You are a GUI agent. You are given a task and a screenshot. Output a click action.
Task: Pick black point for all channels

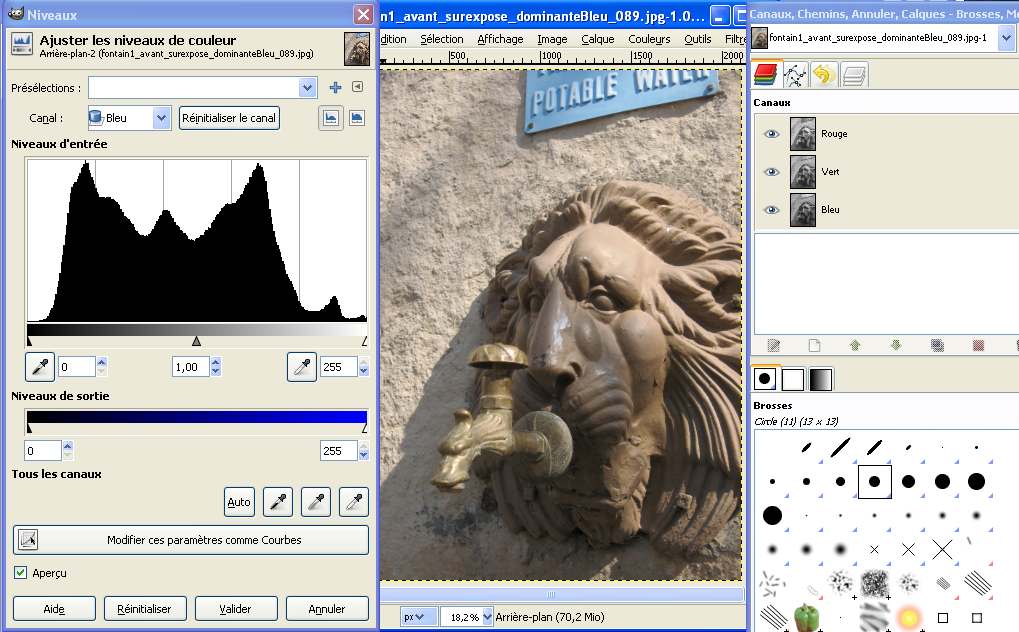coord(277,502)
